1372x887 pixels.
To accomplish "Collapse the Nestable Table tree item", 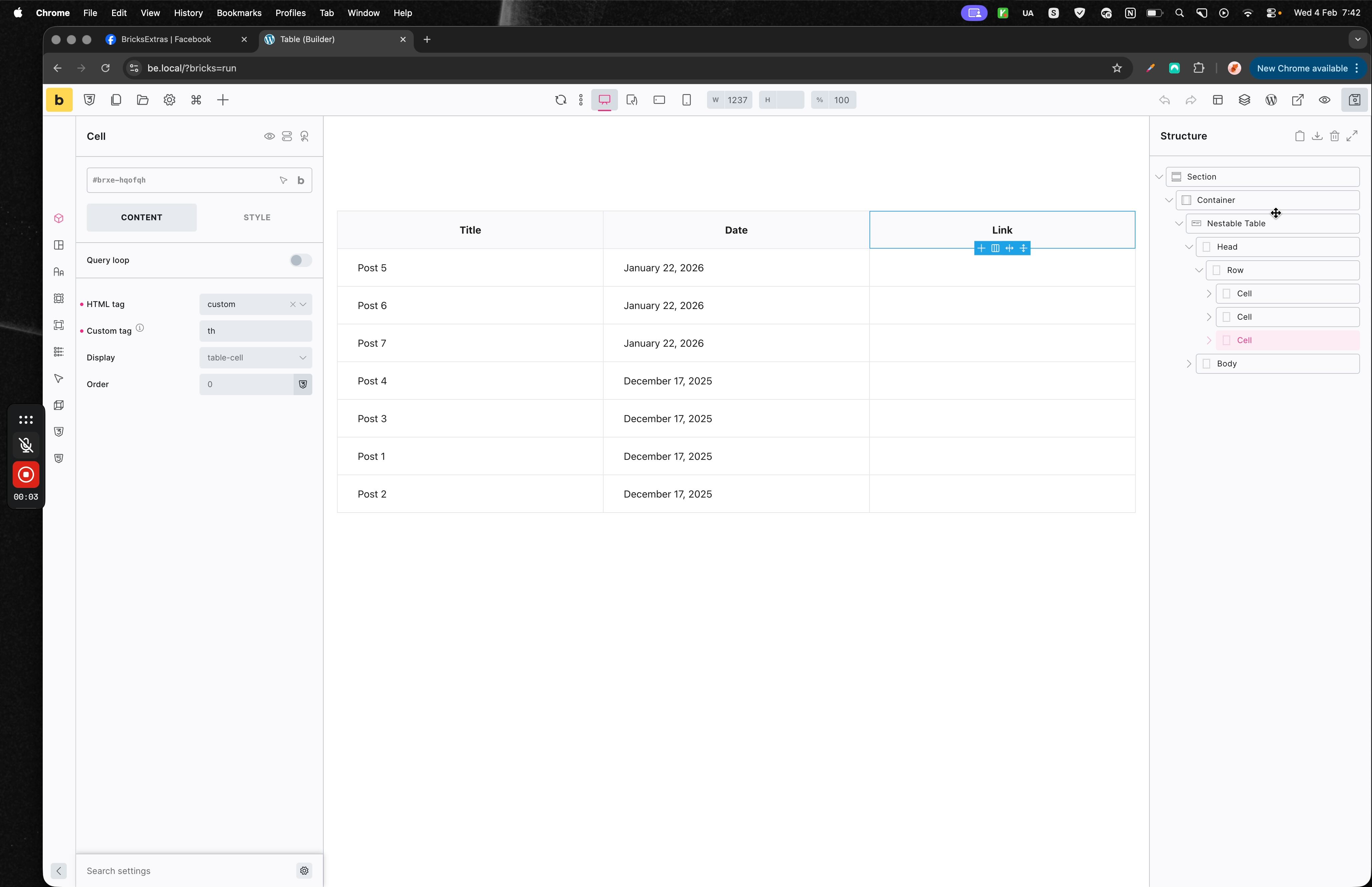I will coord(1178,224).
